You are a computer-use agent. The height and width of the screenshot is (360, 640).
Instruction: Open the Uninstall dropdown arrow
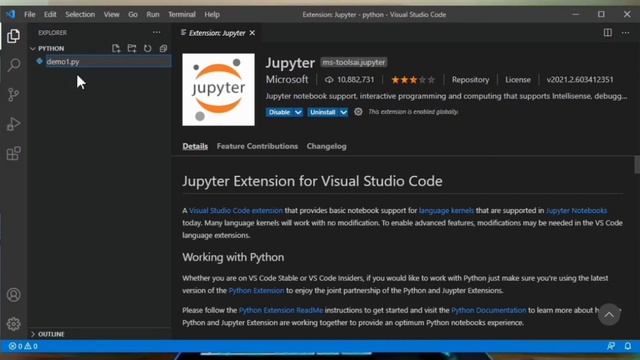coord(344,112)
